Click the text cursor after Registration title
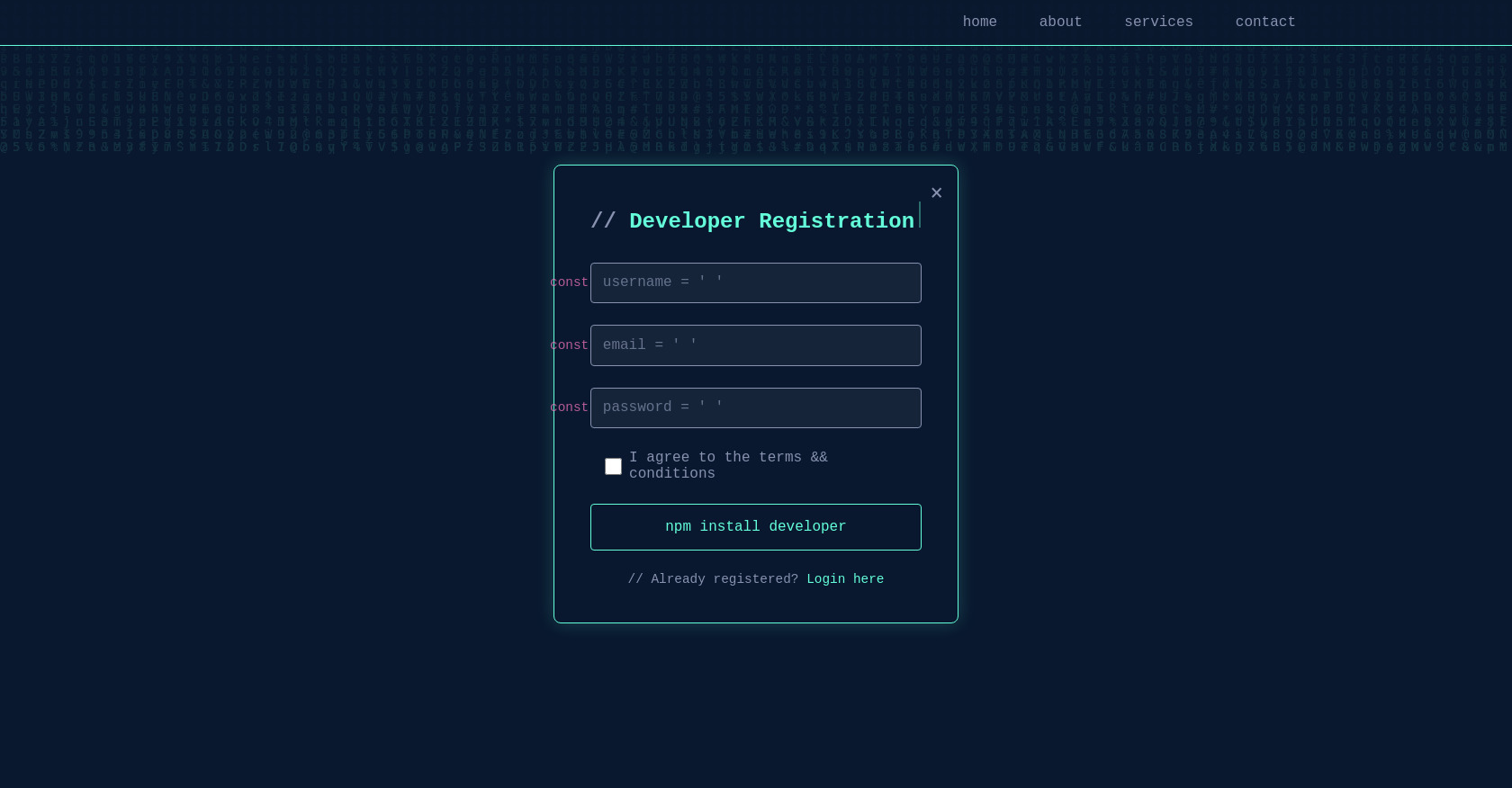 click(x=919, y=216)
